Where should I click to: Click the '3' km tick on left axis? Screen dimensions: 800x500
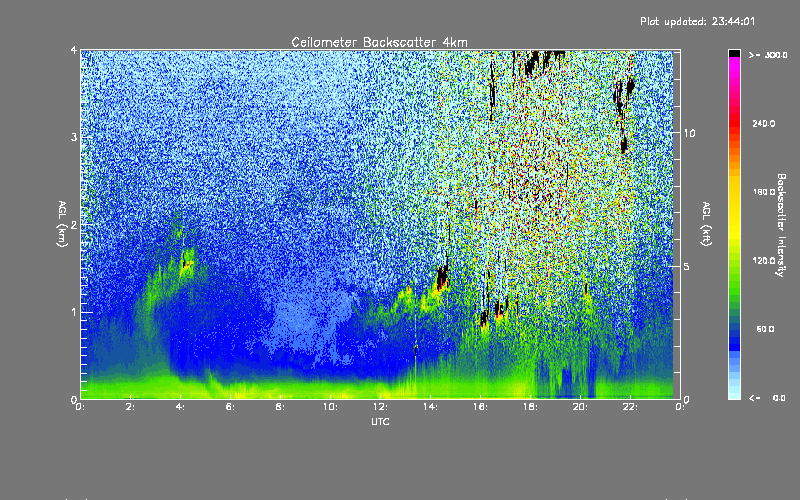[74, 137]
